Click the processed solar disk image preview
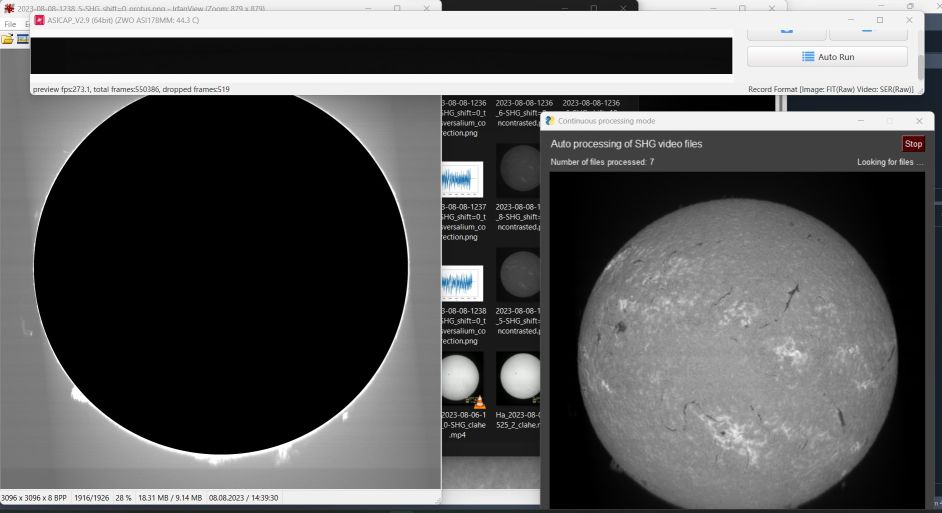Image resolution: width=942 pixels, height=513 pixels. point(737,340)
